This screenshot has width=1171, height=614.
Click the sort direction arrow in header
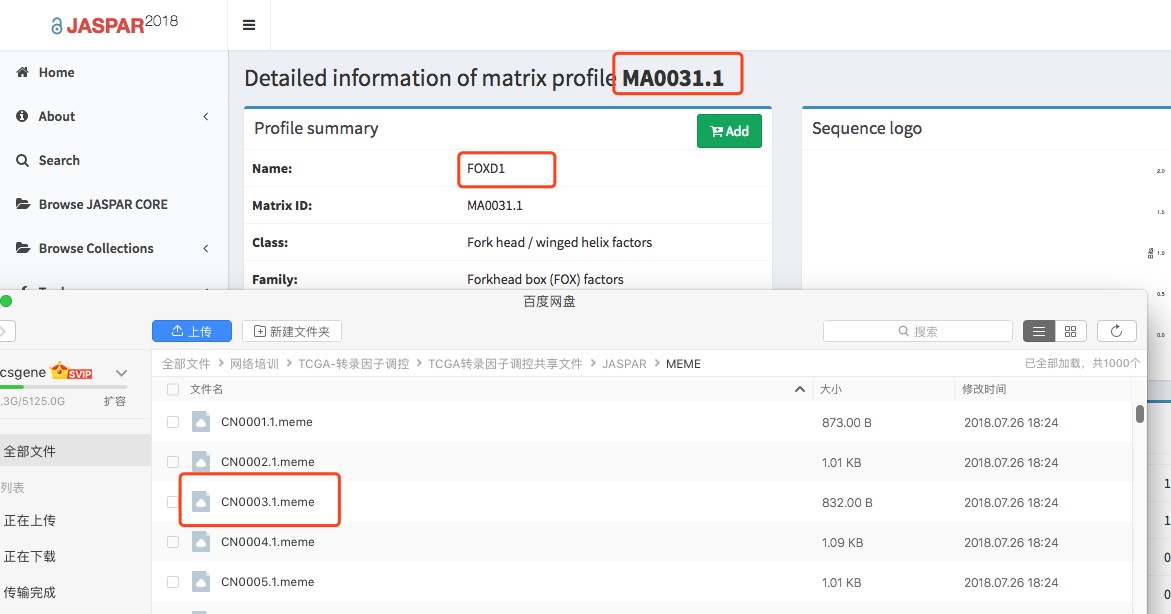pos(800,389)
